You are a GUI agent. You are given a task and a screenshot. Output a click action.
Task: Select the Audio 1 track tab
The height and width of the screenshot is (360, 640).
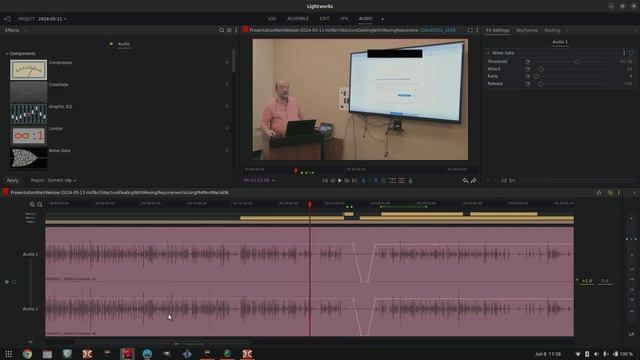pos(560,42)
